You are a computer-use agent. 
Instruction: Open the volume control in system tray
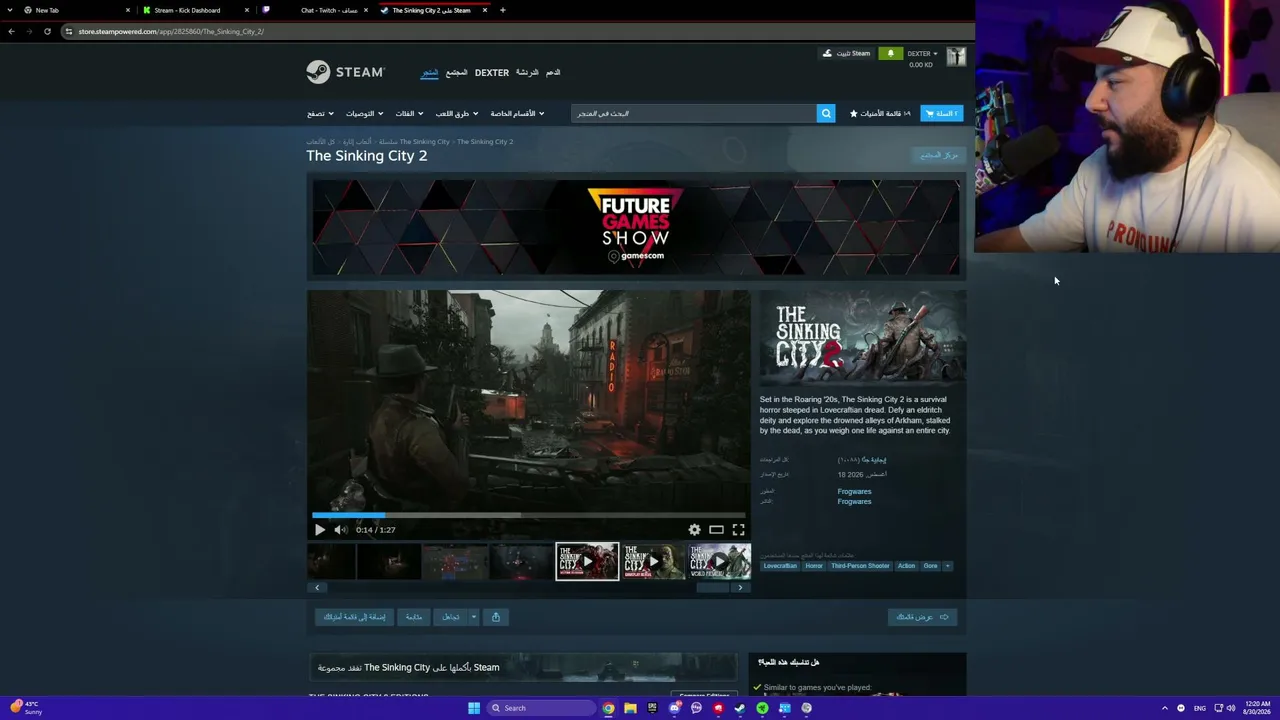pos(1230,708)
